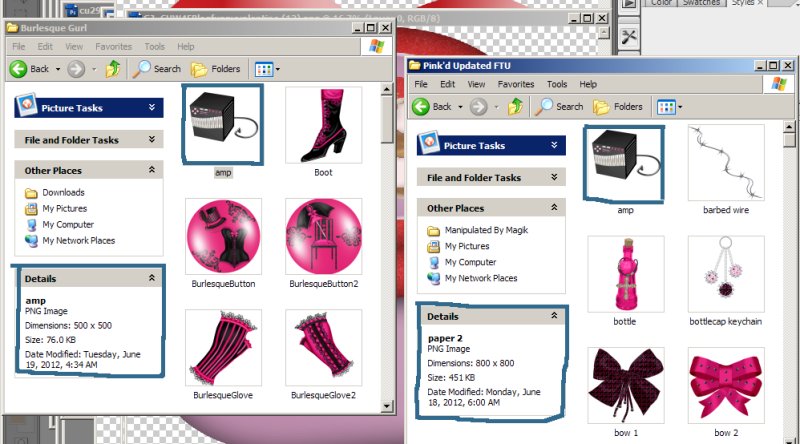Toggle Folders pane in Pink'd Updated FTU window
Viewport: 800px width, 444px height.
617,107
